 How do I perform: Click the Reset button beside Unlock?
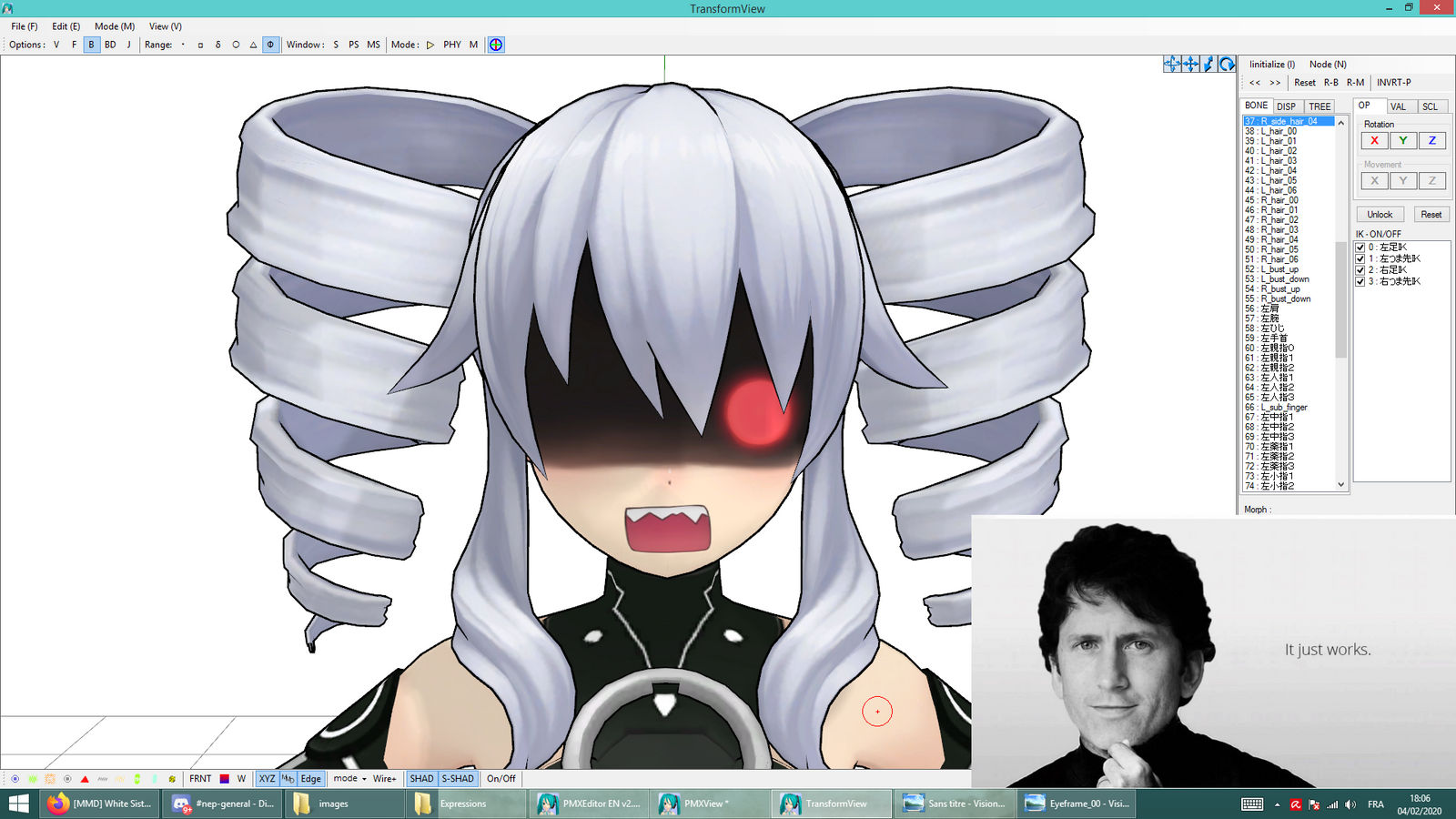click(1431, 215)
